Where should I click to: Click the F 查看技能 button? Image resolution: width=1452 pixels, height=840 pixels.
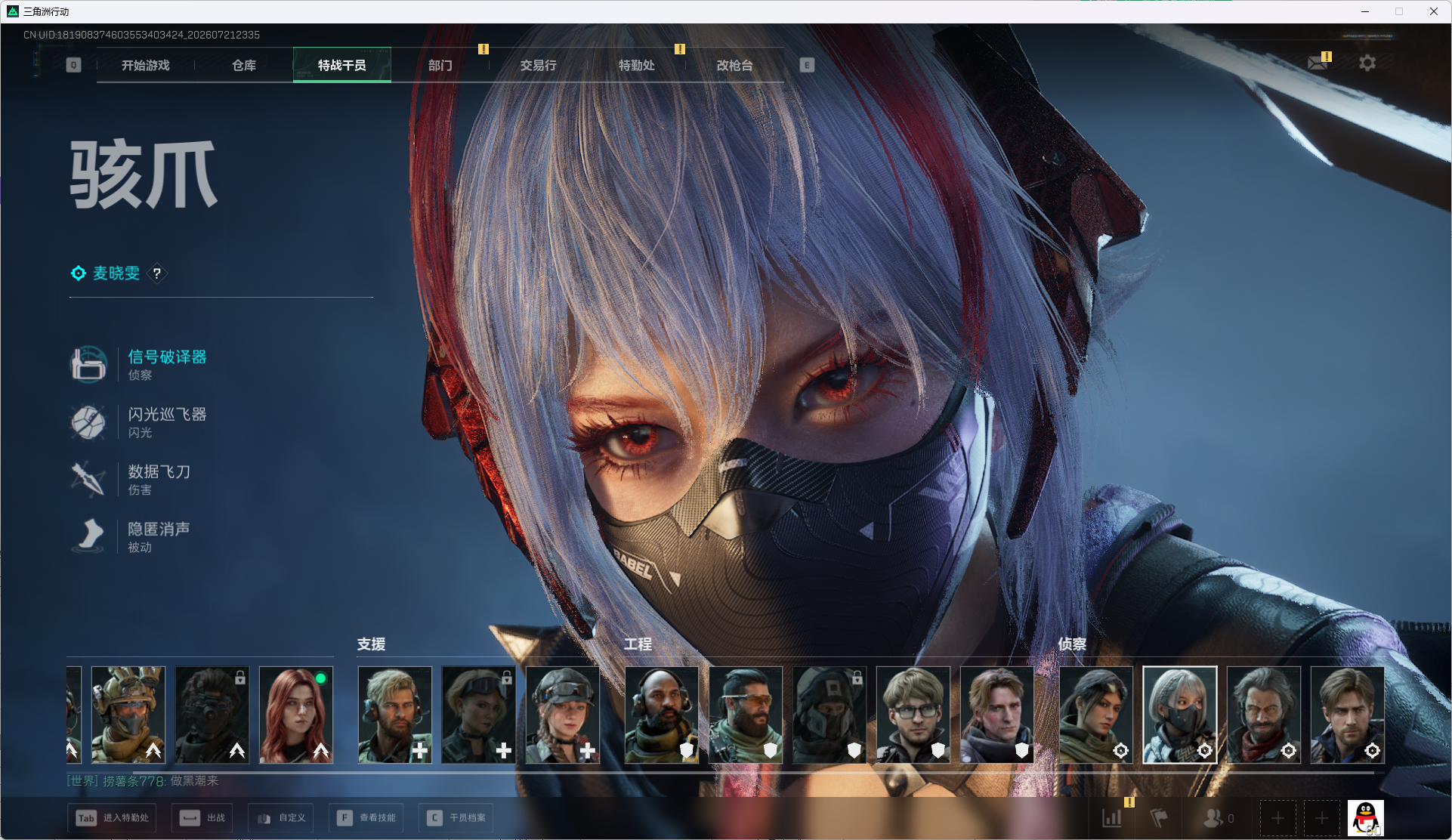pos(366,818)
